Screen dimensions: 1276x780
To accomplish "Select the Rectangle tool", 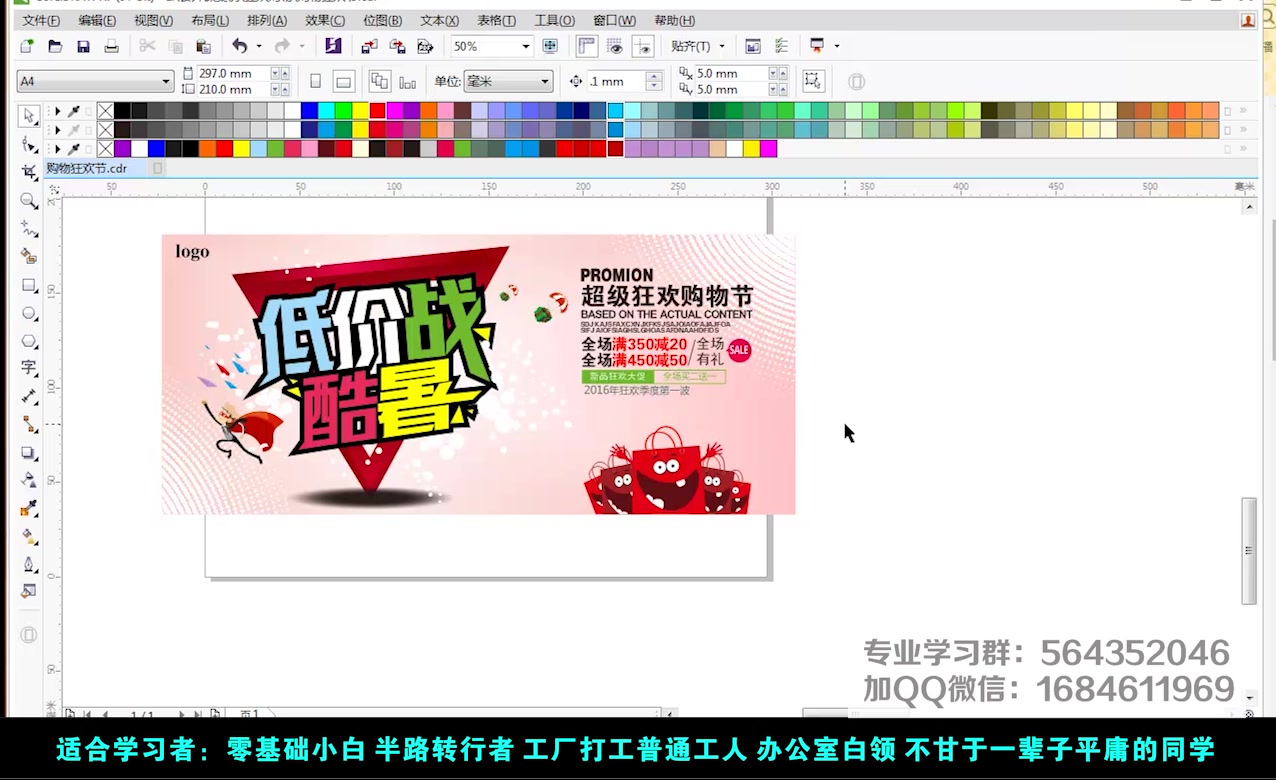I will click(29, 285).
